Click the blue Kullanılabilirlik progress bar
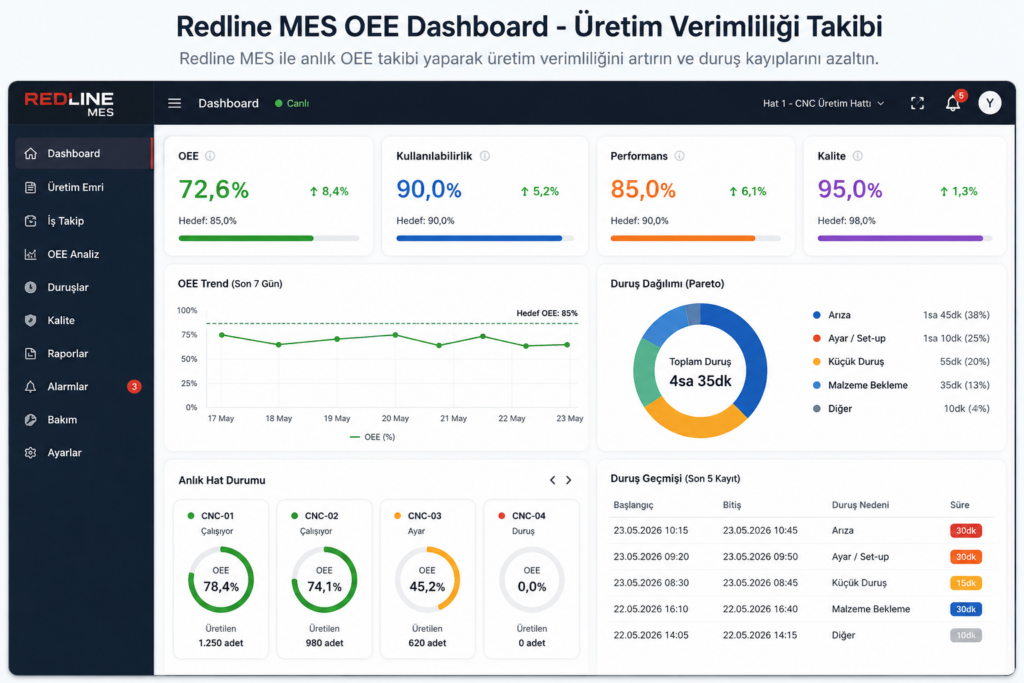The width and height of the screenshot is (1024, 683). coord(485,238)
